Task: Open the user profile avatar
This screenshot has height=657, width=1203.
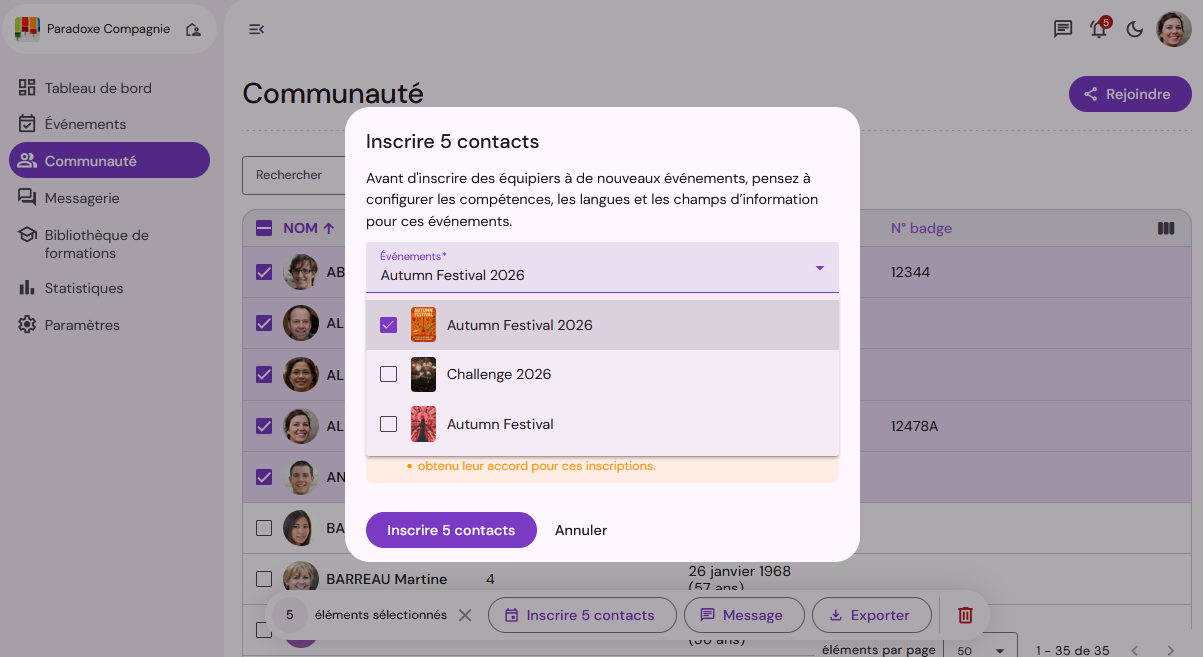Action: [1174, 29]
